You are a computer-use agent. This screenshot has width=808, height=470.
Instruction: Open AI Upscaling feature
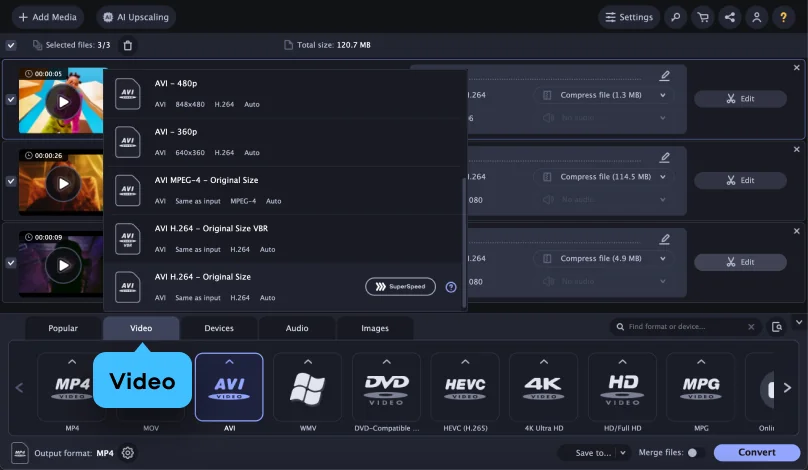pos(136,17)
